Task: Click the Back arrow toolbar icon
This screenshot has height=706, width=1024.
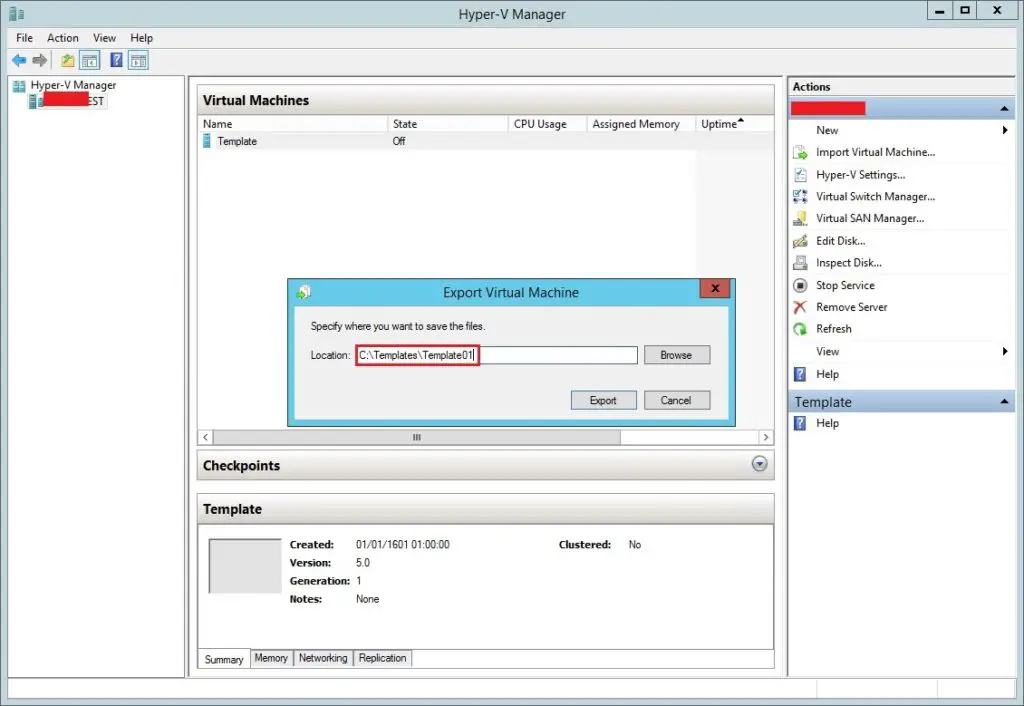Action: (x=20, y=61)
